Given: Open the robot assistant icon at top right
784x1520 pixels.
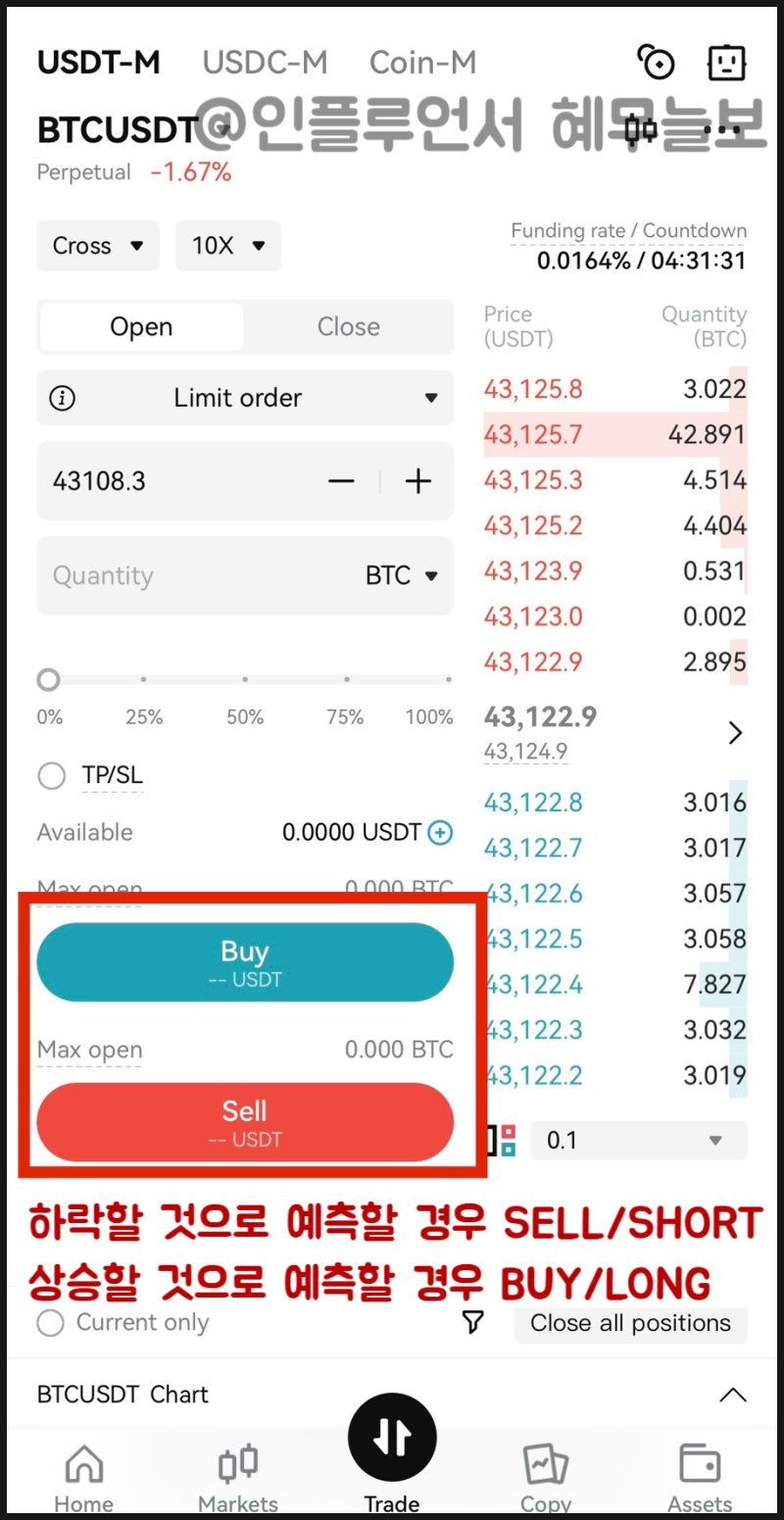Looking at the screenshot, I should click(726, 64).
